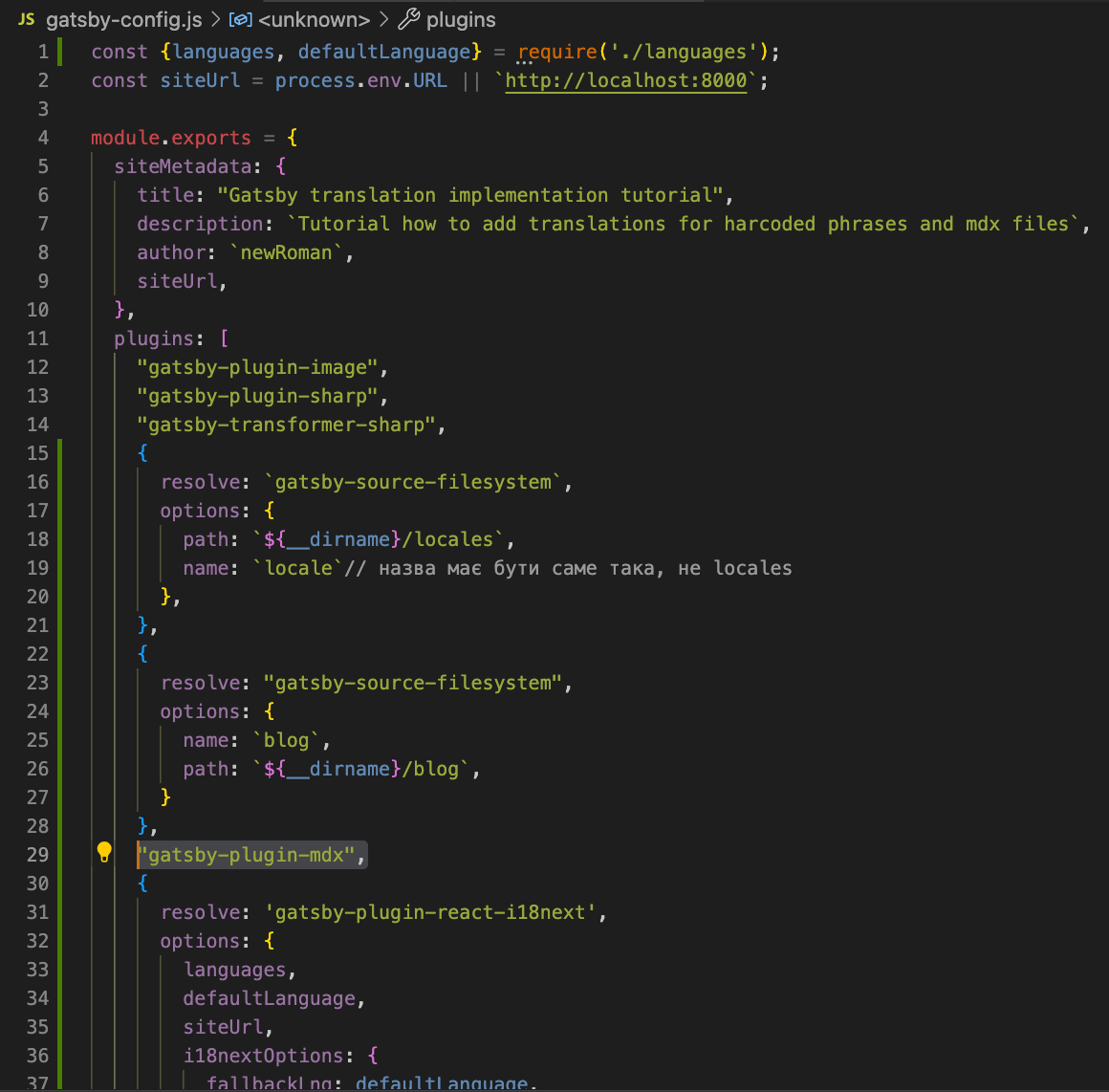Click const siteUrl declaration on line 2
The image size is (1109, 1092).
tap(165, 80)
